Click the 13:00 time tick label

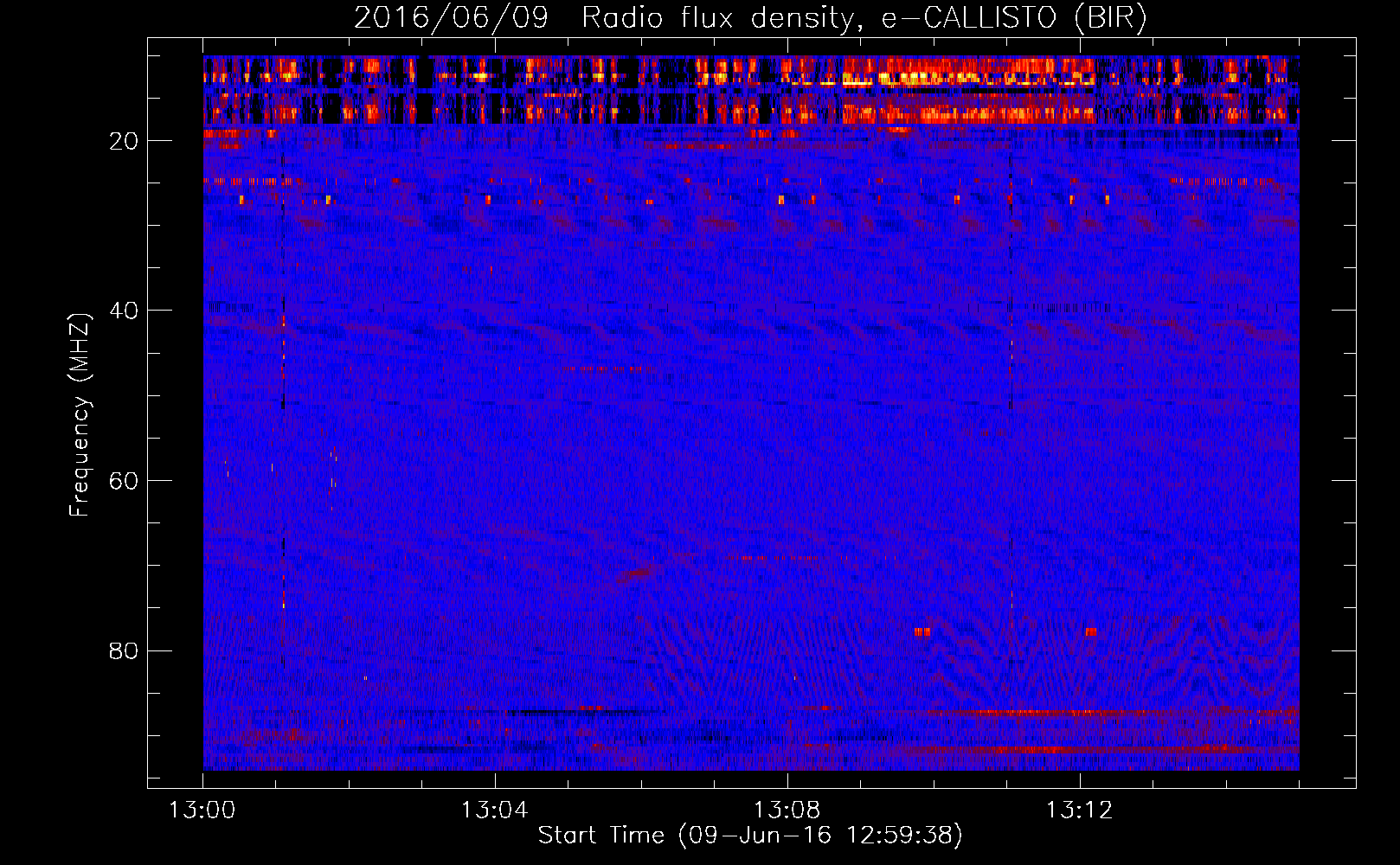(x=202, y=811)
